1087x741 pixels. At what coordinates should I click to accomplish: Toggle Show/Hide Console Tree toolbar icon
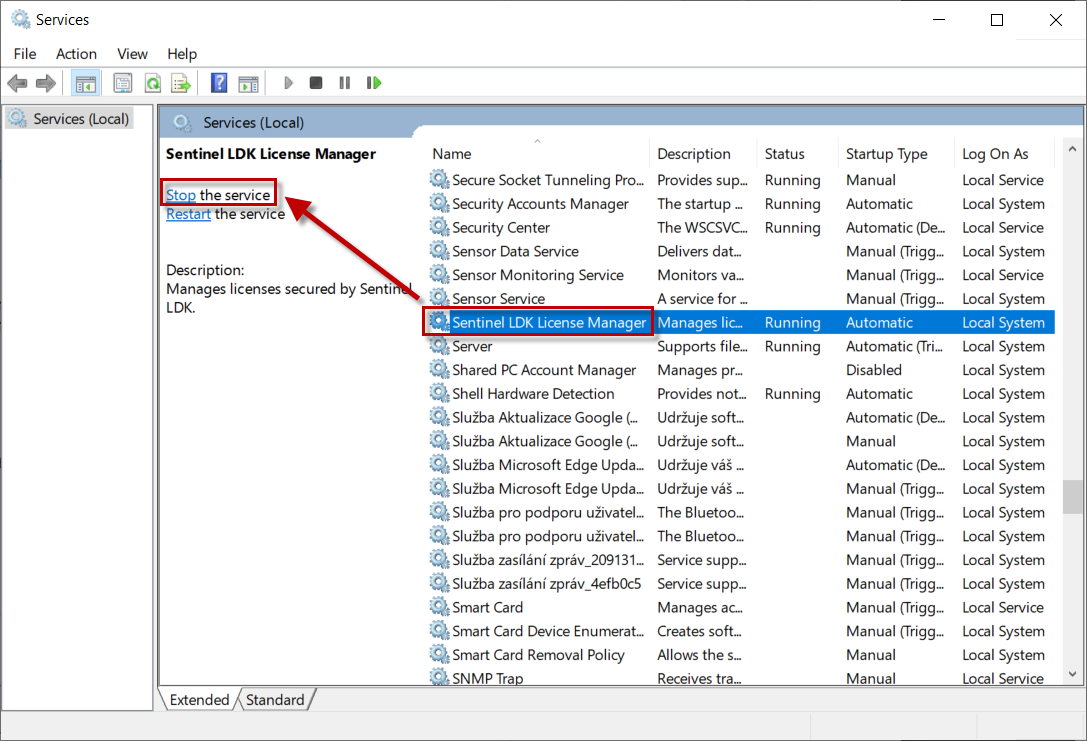pos(86,84)
